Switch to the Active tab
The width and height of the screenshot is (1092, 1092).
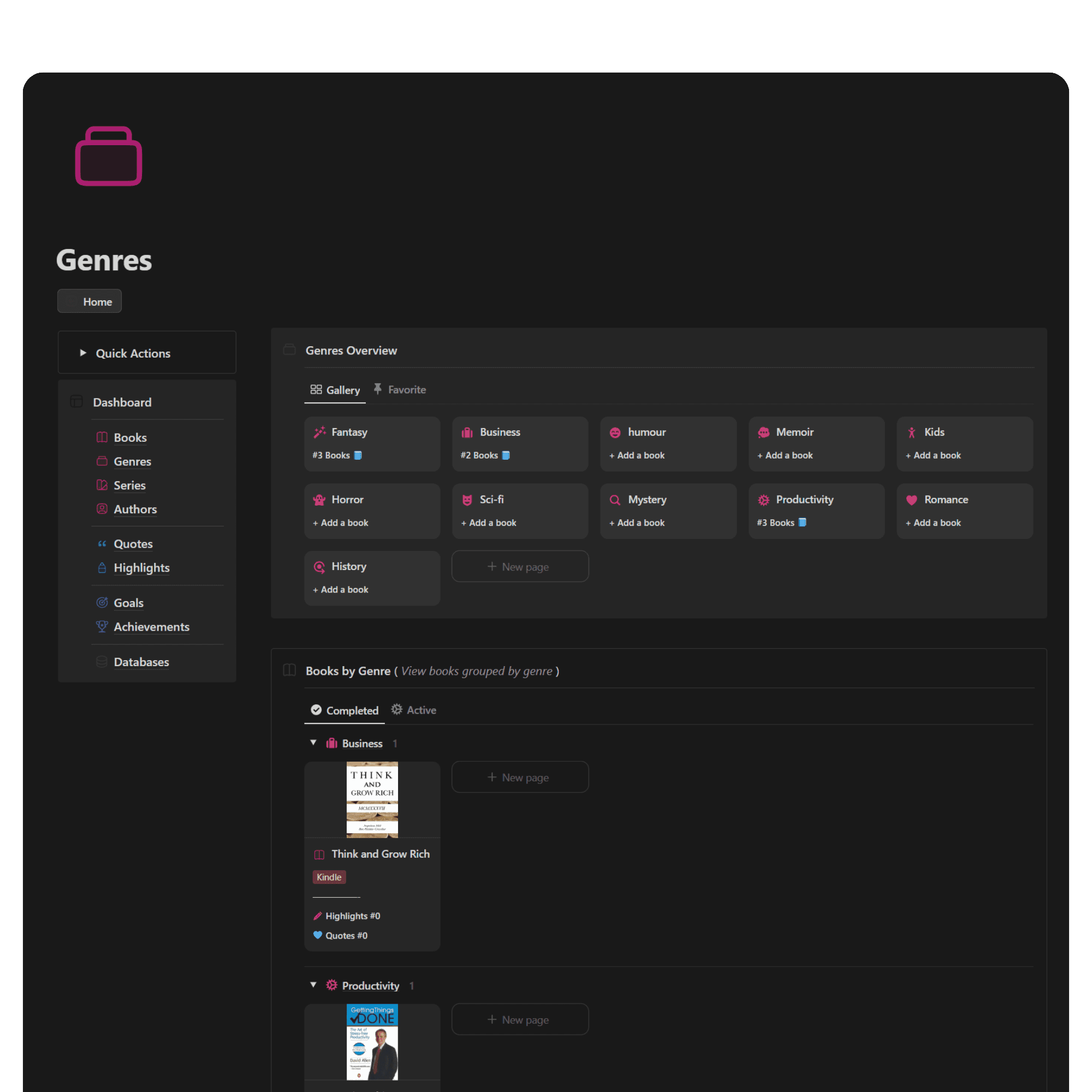click(x=414, y=710)
